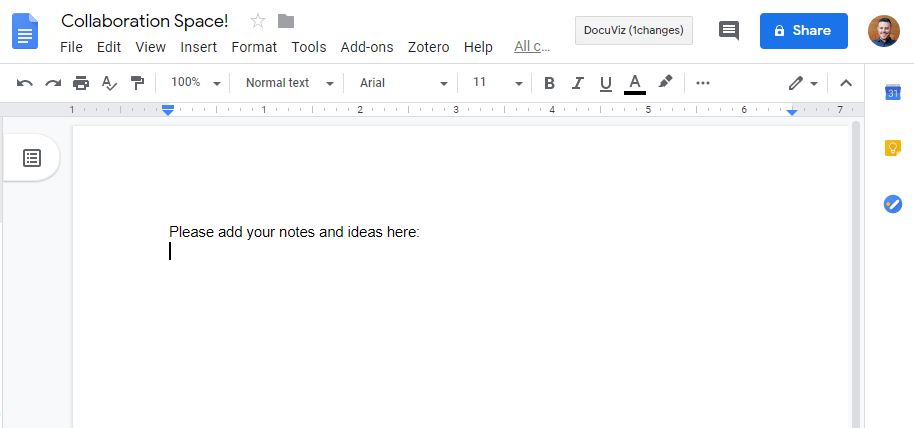
Task: Click the undo arrow icon
Action: click(25, 83)
